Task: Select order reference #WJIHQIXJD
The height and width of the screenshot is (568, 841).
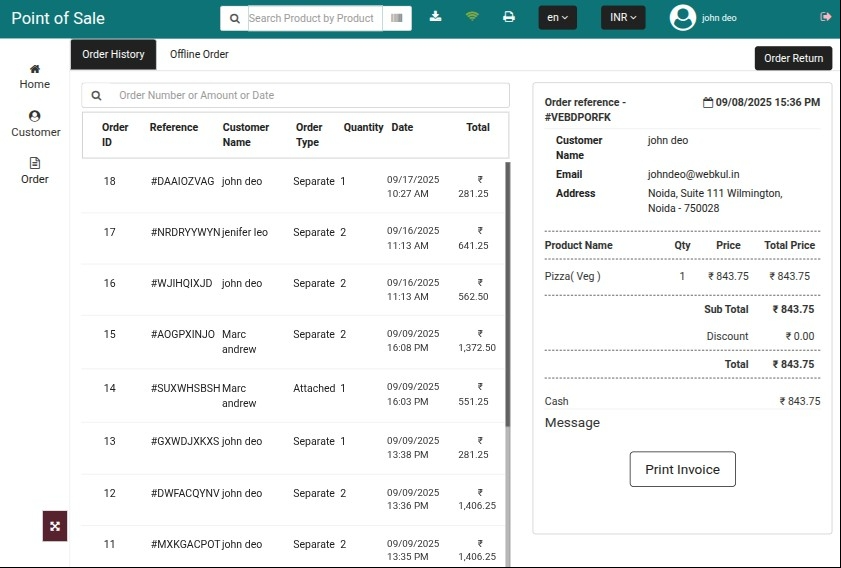Action: click(181, 283)
